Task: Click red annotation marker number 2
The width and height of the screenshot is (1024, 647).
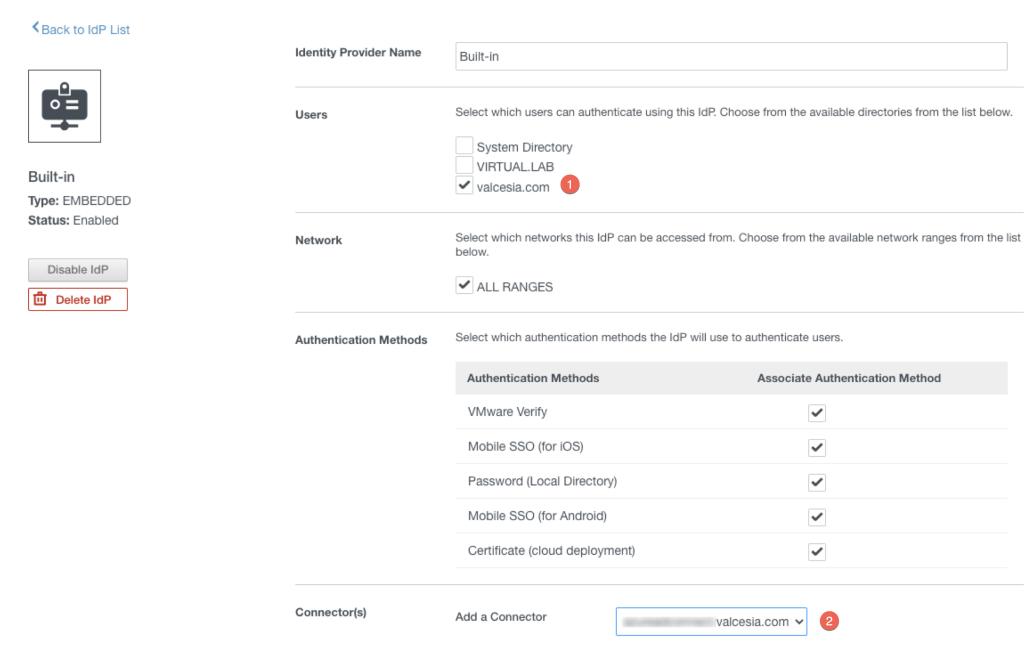Action: (829, 621)
